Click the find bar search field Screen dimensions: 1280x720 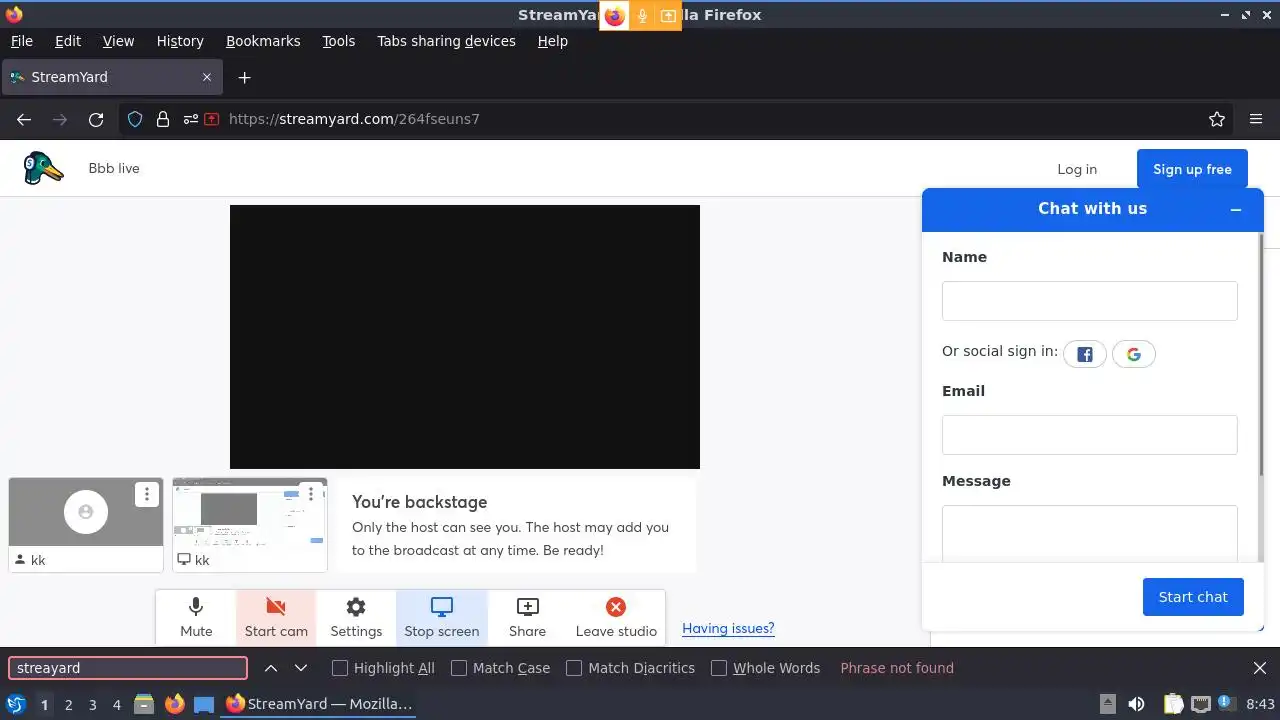tap(128, 668)
